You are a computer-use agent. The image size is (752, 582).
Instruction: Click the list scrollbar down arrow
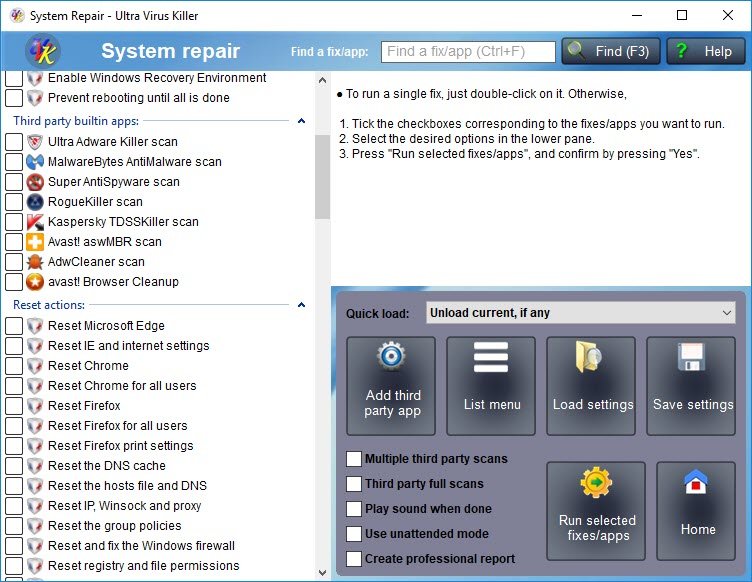(x=322, y=572)
